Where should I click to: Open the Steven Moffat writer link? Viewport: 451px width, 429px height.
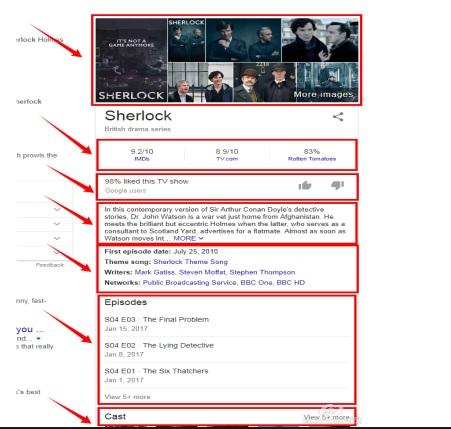tap(202, 272)
